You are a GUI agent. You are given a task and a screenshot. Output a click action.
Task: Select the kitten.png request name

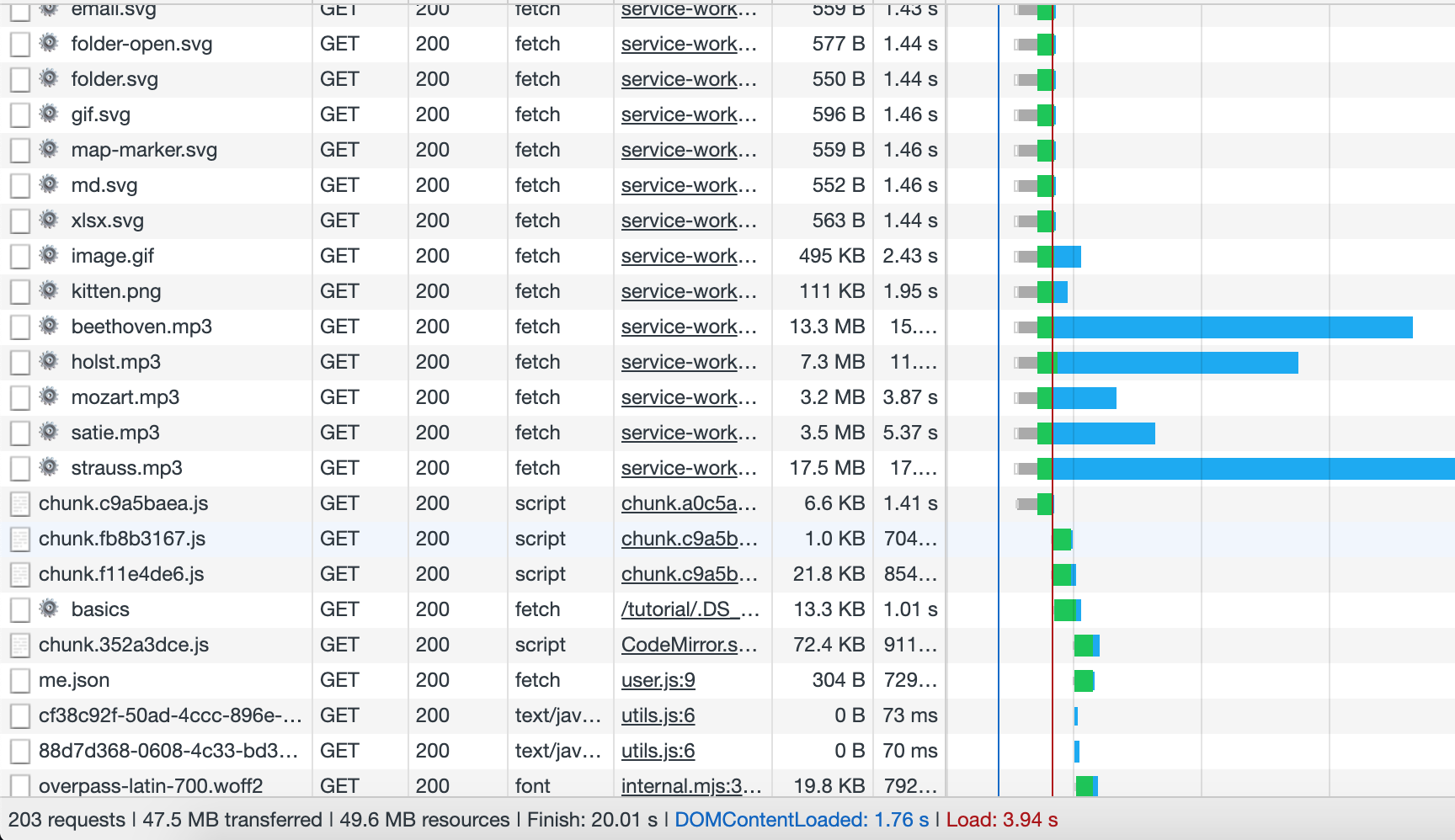click(x=116, y=291)
